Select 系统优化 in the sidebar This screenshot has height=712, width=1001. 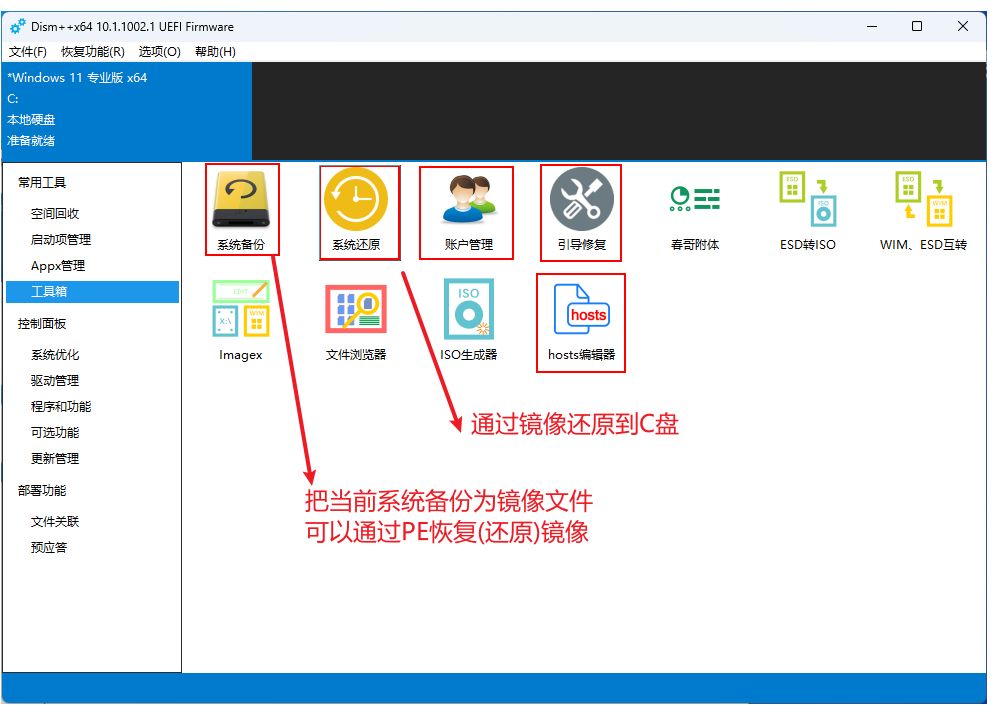tap(55, 355)
